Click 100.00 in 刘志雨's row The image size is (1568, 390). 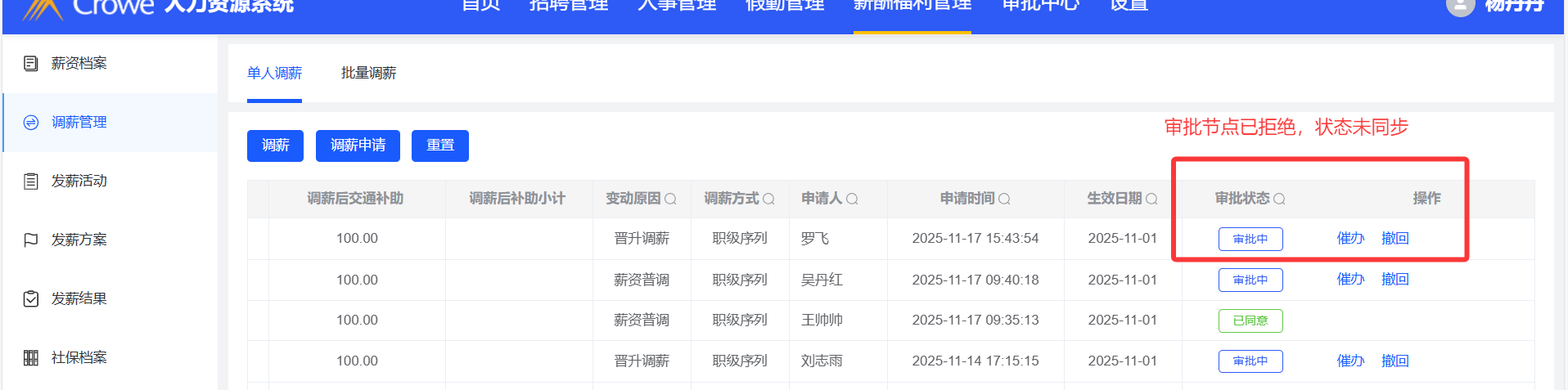[x=357, y=361]
